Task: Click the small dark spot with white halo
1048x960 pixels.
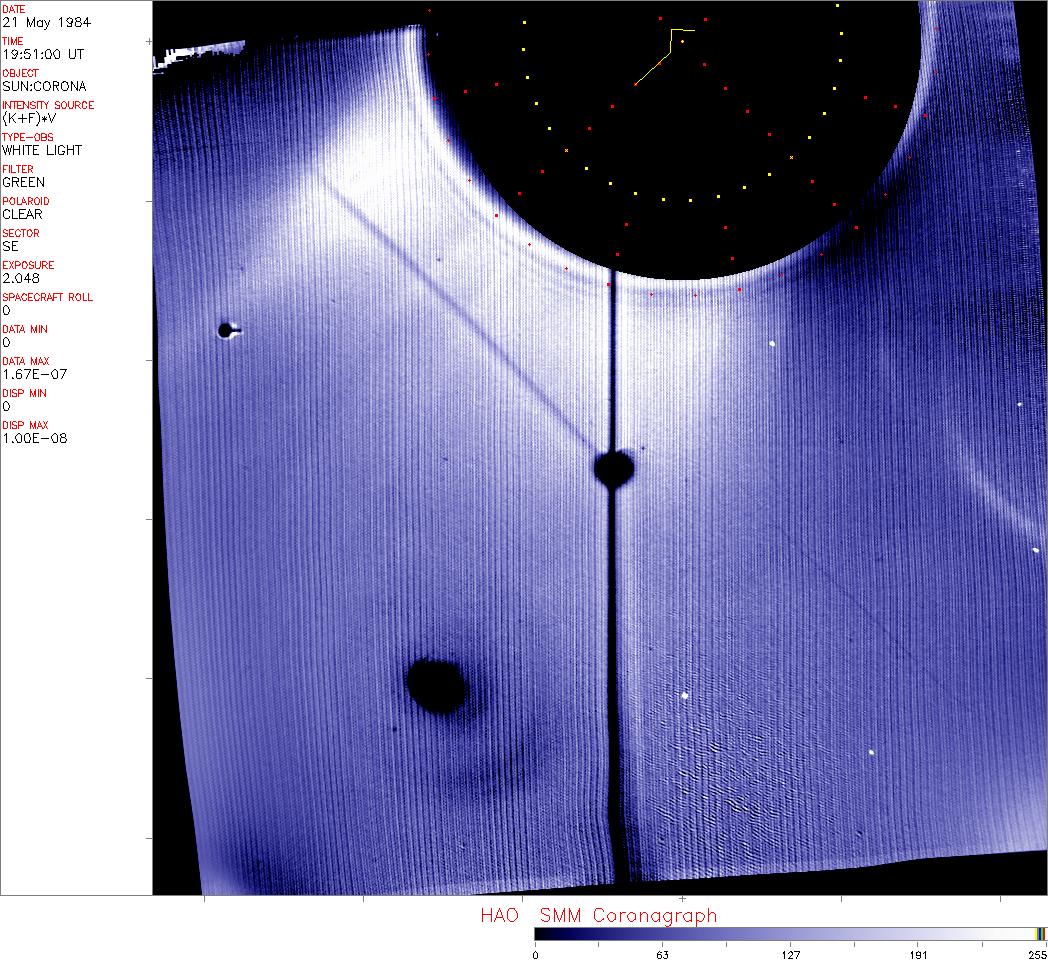Action: (227, 329)
